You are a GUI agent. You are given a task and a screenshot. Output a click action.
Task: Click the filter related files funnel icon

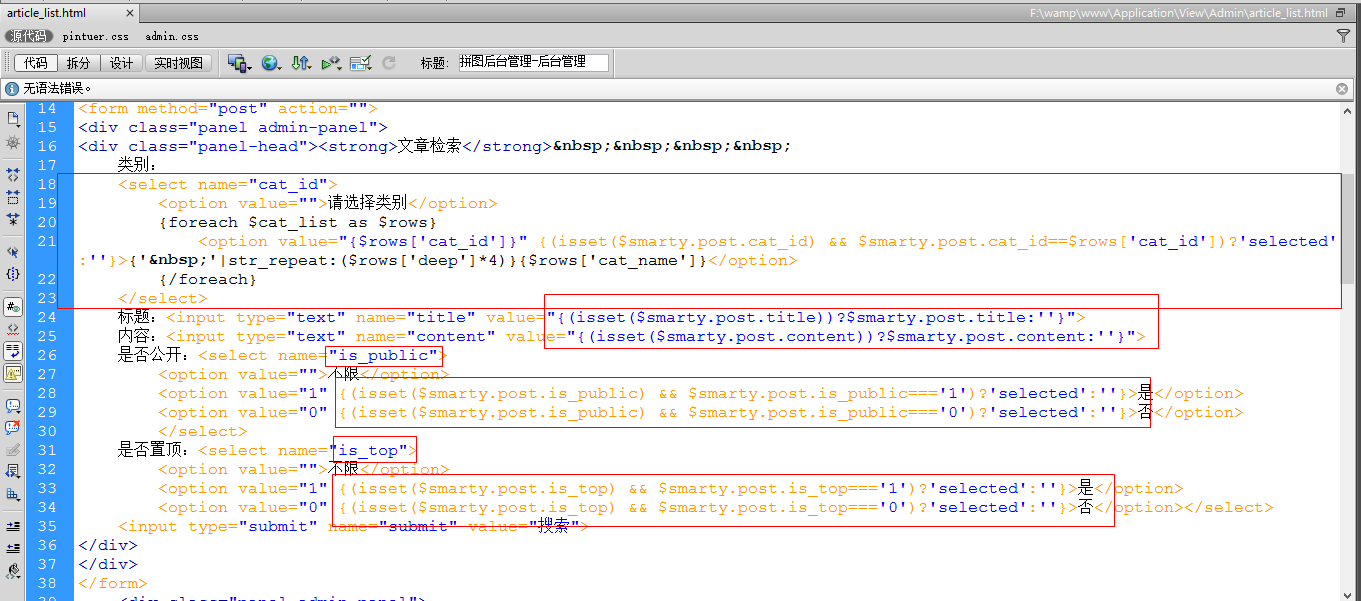[1343, 36]
